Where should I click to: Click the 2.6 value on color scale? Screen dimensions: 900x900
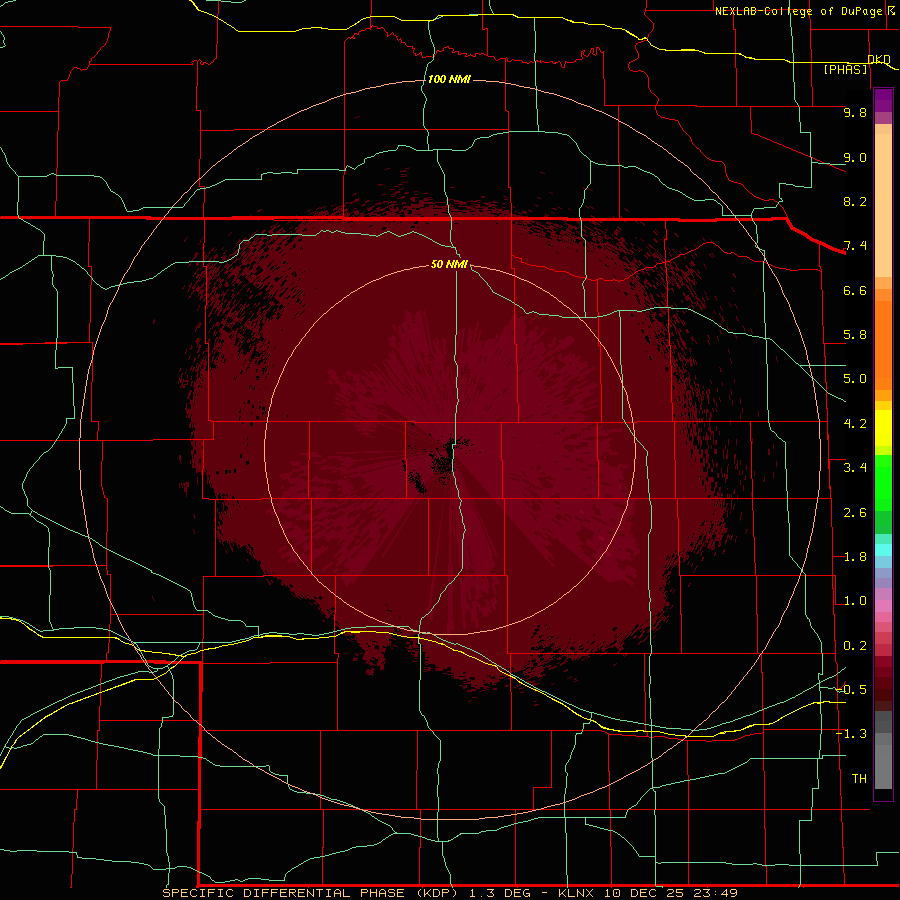[x=855, y=513]
